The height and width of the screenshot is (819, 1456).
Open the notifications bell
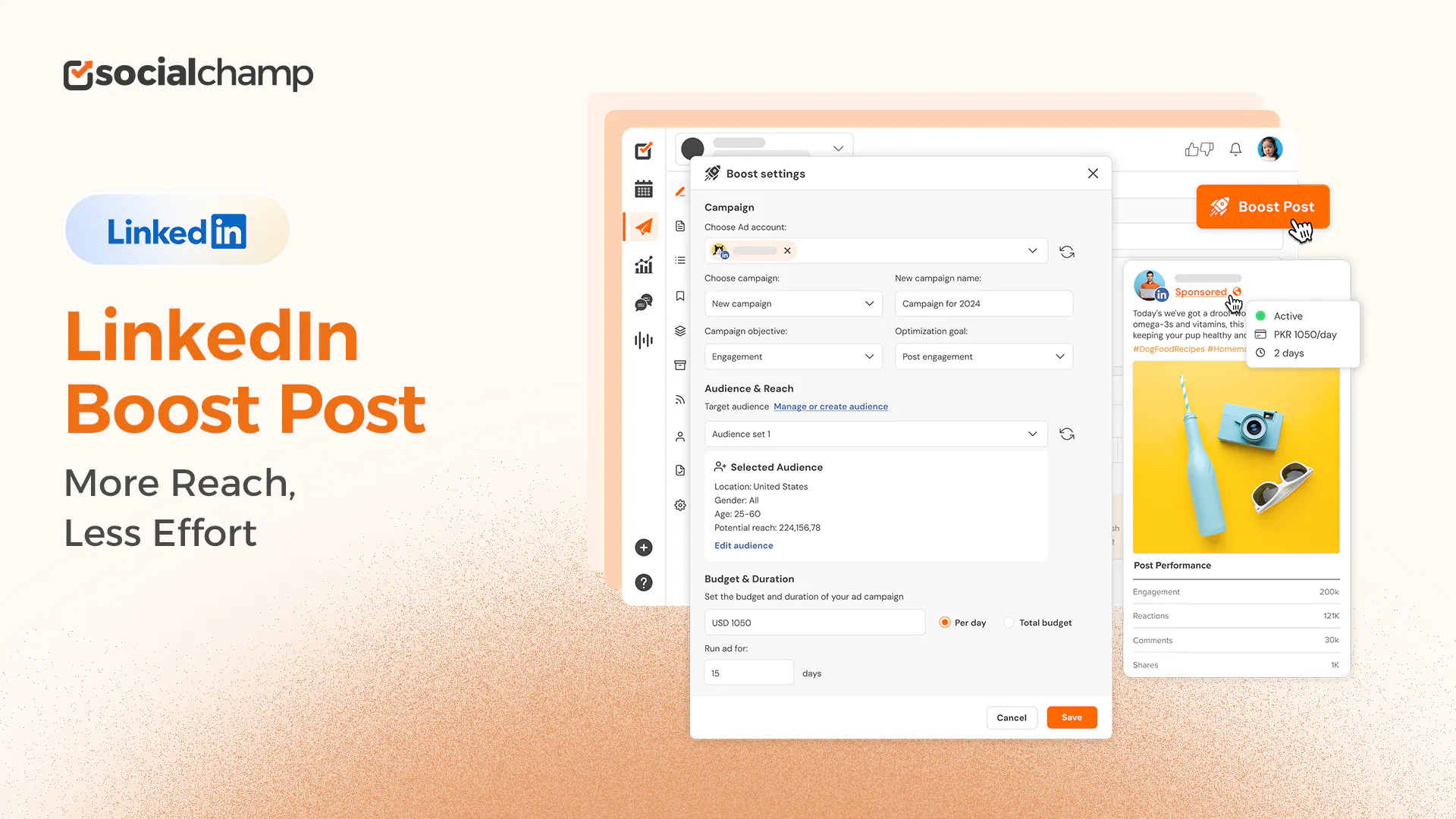(1235, 149)
